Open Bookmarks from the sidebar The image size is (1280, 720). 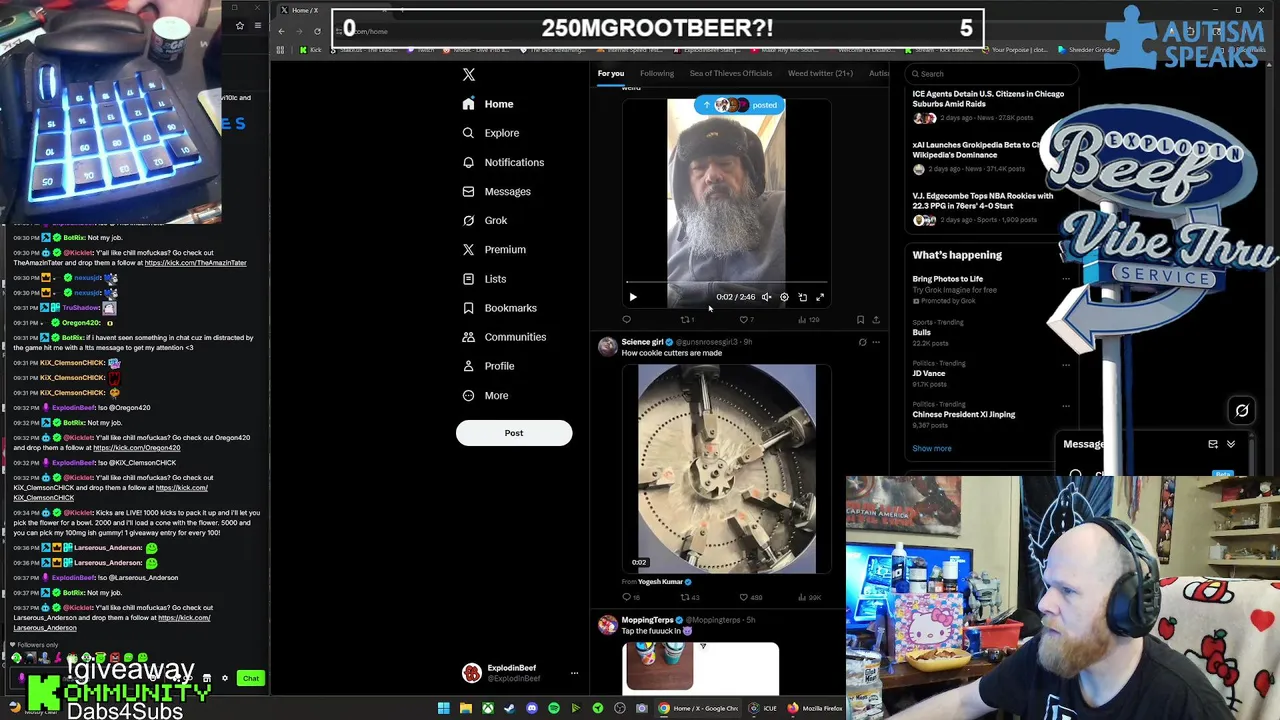click(x=499, y=308)
